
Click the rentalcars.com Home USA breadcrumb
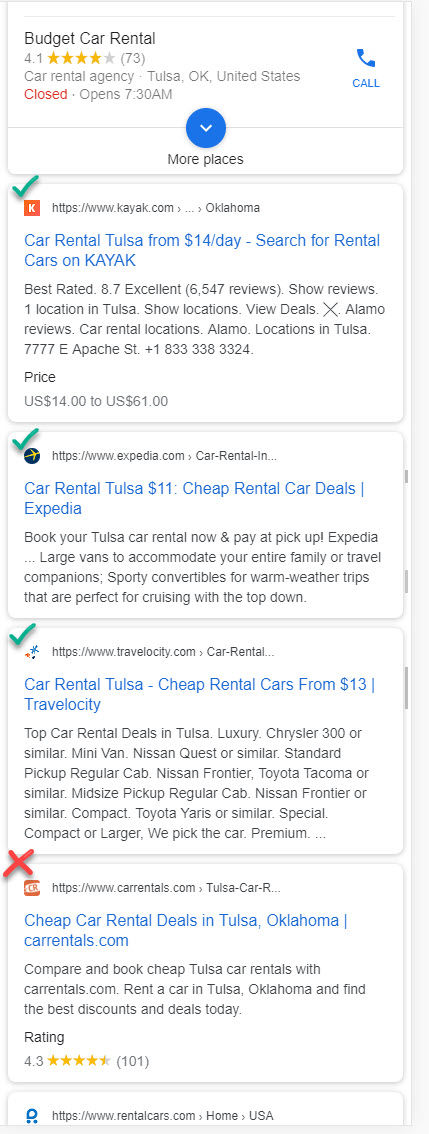tap(163, 1116)
